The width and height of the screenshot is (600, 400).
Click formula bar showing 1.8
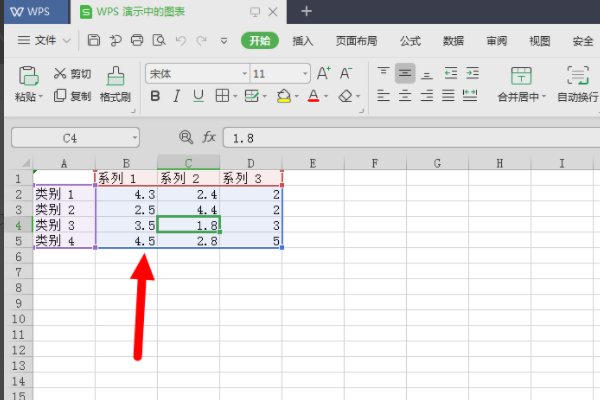pos(411,137)
